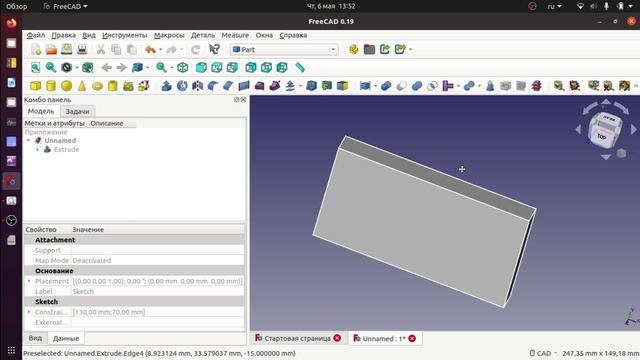
Task: Open Firefox from the Ubuntu dock
Action: click(11, 23)
